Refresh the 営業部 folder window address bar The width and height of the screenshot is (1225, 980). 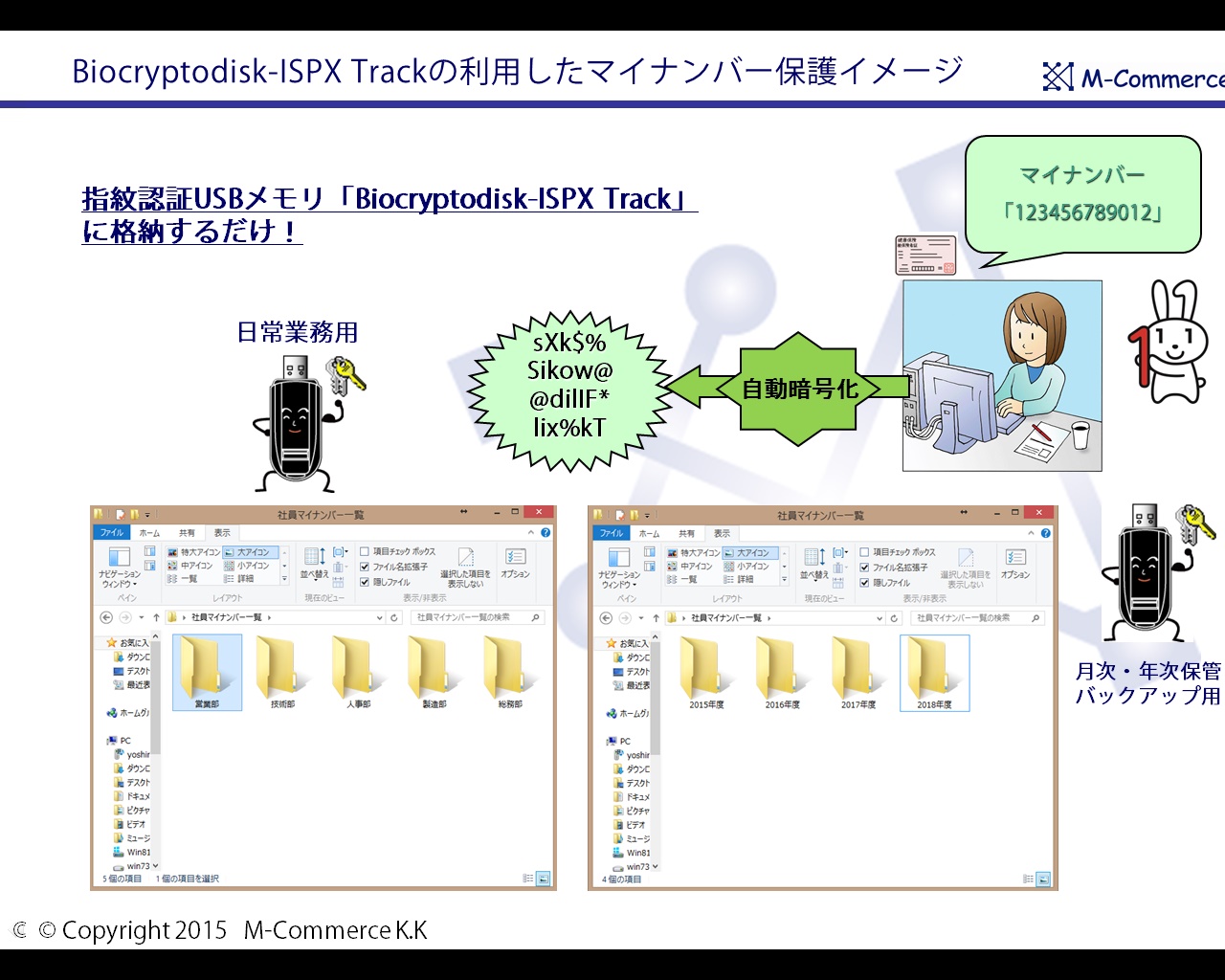click(393, 617)
